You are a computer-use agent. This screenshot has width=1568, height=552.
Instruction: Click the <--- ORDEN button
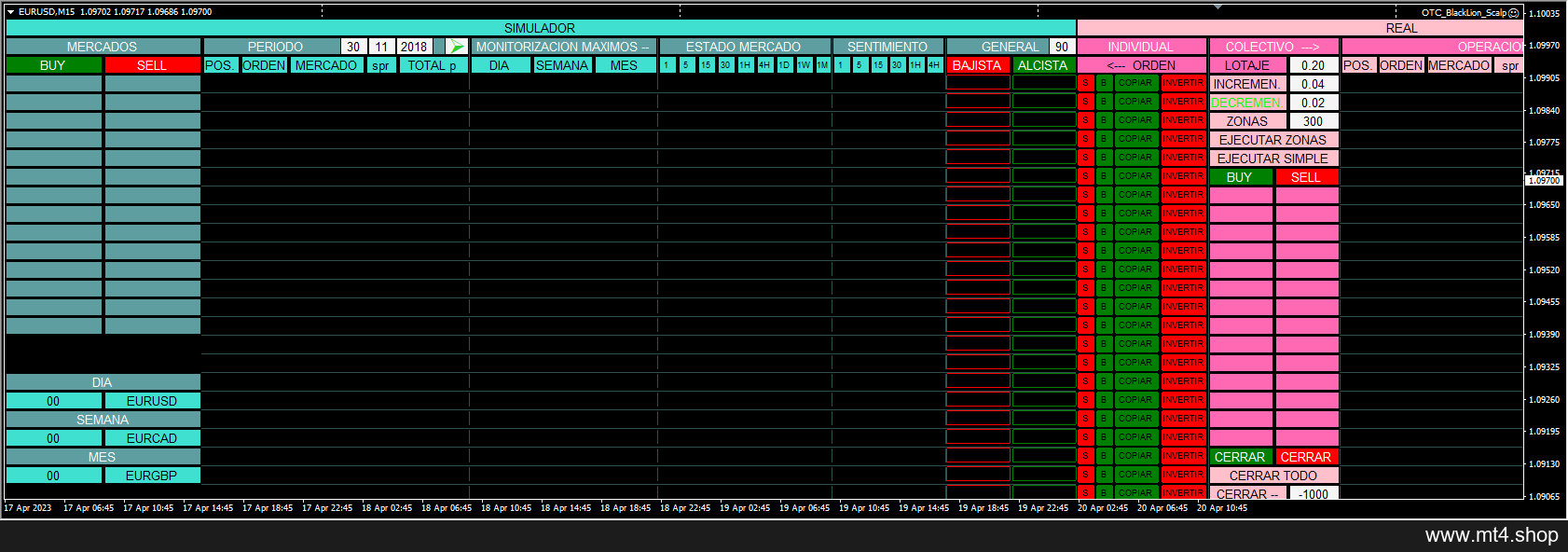pos(1141,65)
